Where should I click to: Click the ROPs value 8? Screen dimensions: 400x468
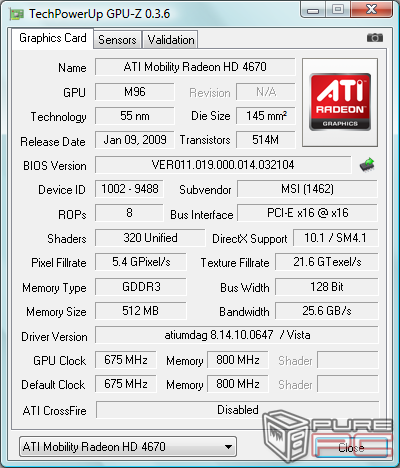(x=129, y=213)
